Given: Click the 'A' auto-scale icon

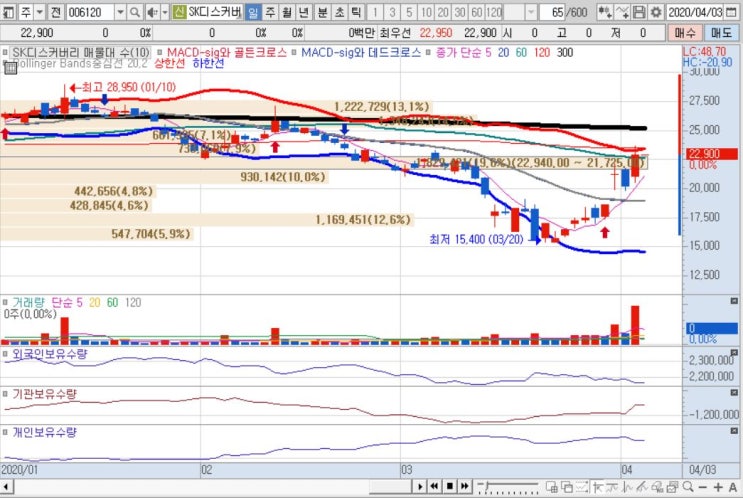Looking at the screenshot, I should (x=733, y=487).
